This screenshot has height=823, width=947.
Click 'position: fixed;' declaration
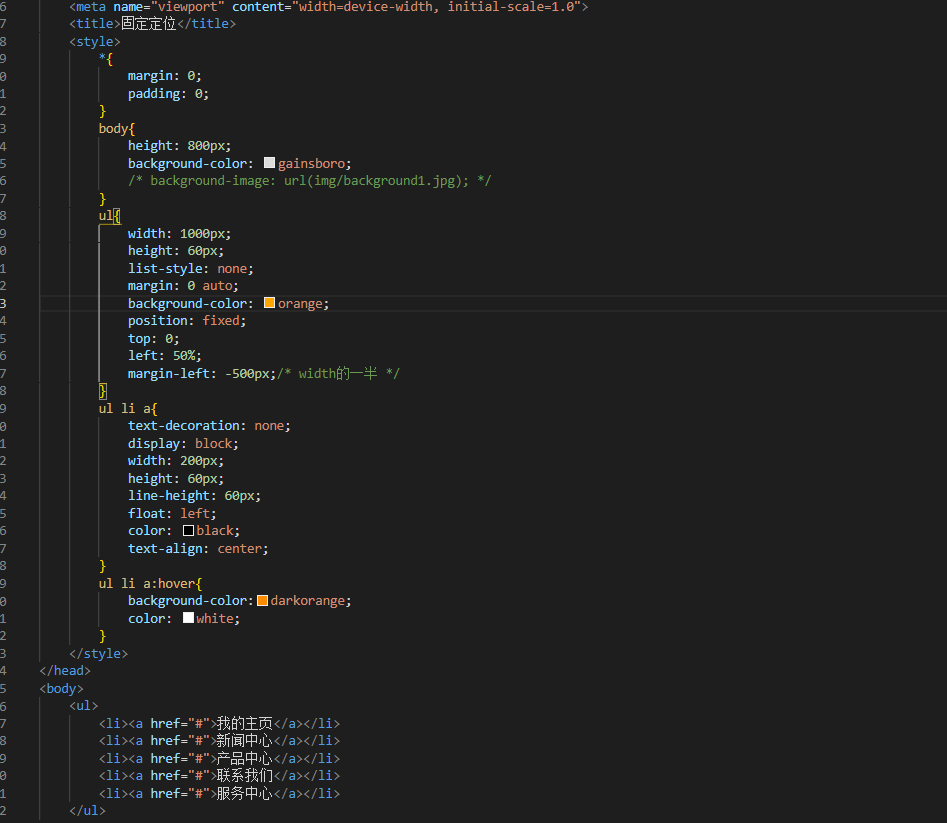coord(187,321)
